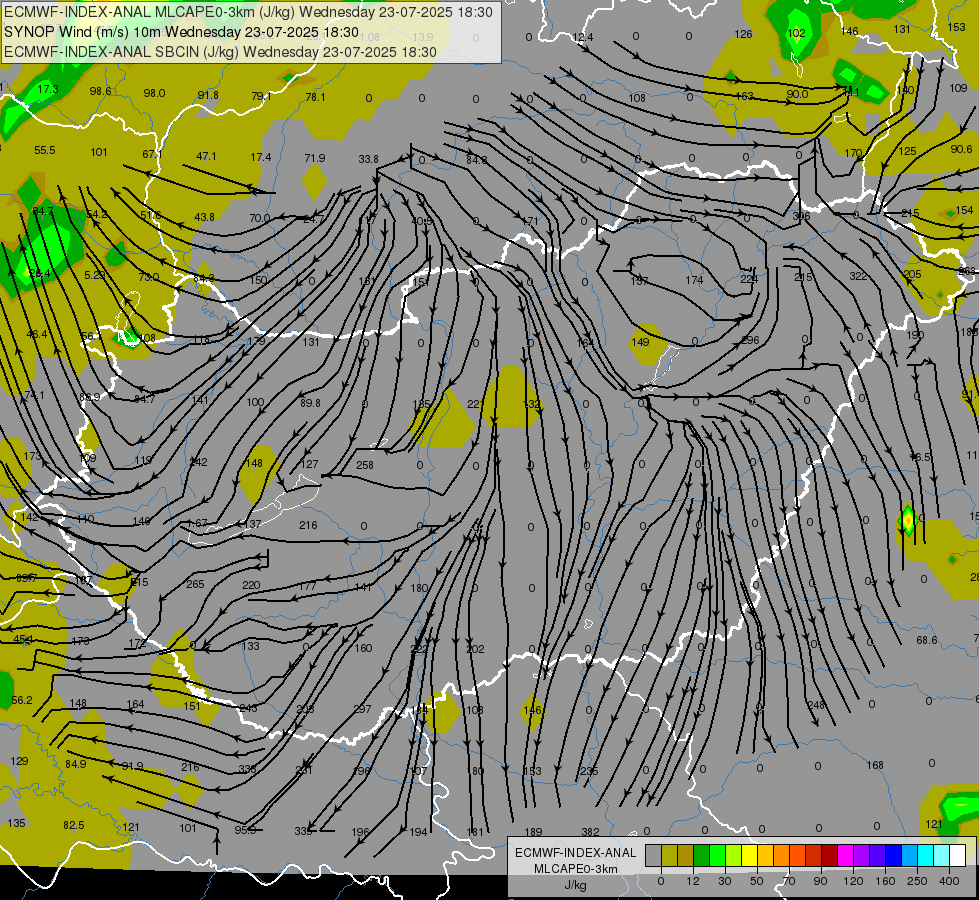Image resolution: width=979 pixels, height=900 pixels.
Task: Click the map value 102 on green area
Action: coord(796,33)
